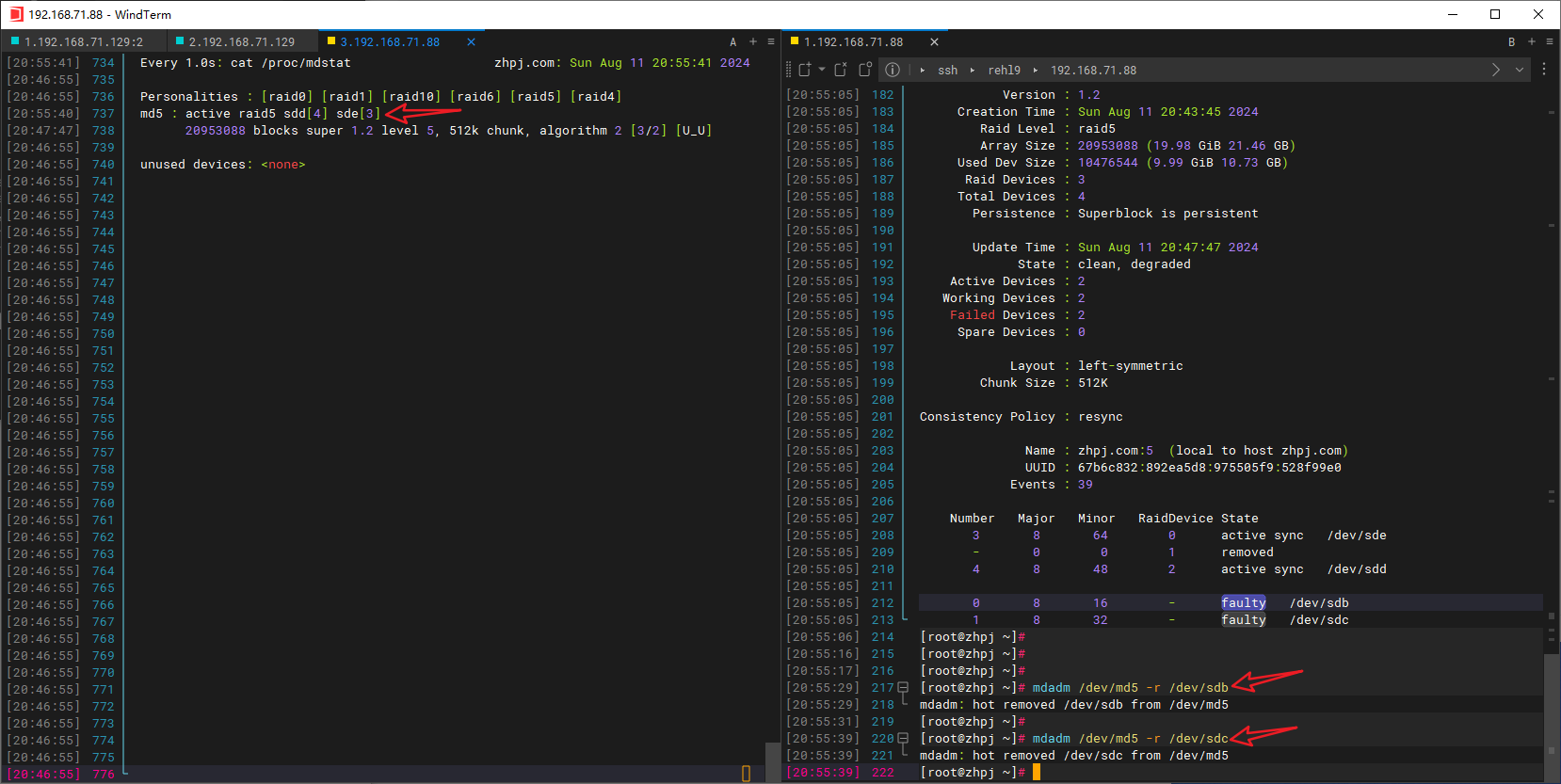1561x784 pixels.
Task: Collapse fold marker at line 217
Action: 903,688
